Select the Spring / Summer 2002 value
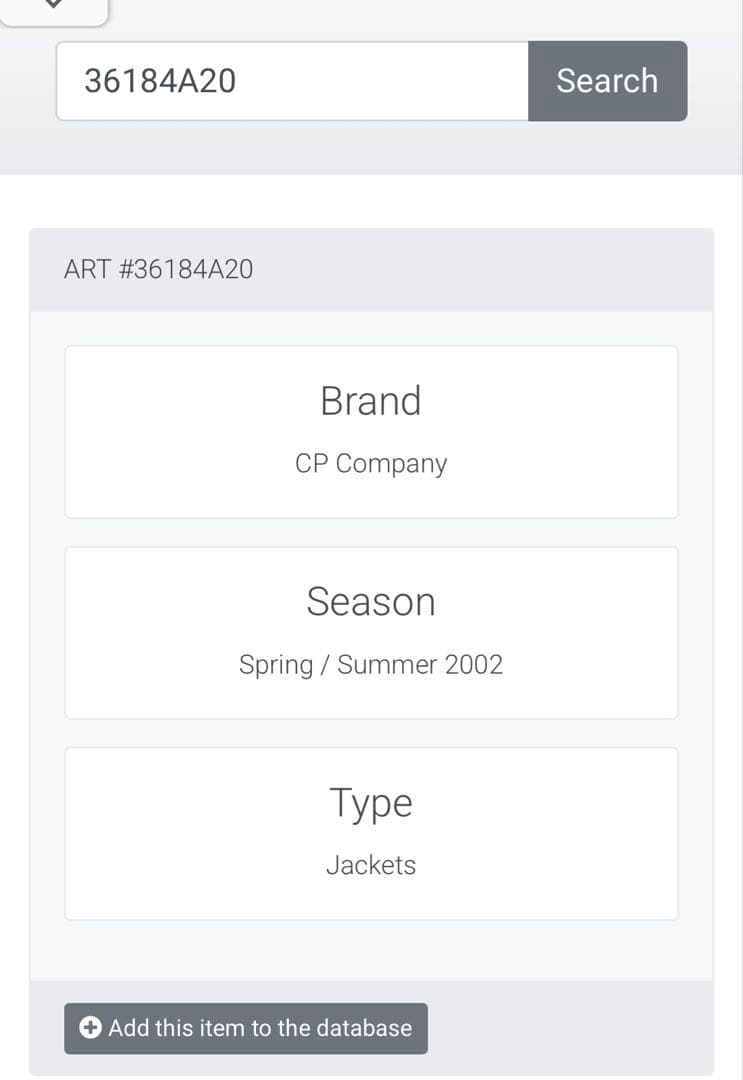Screen dimensions: 743x1080 [371, 665]
